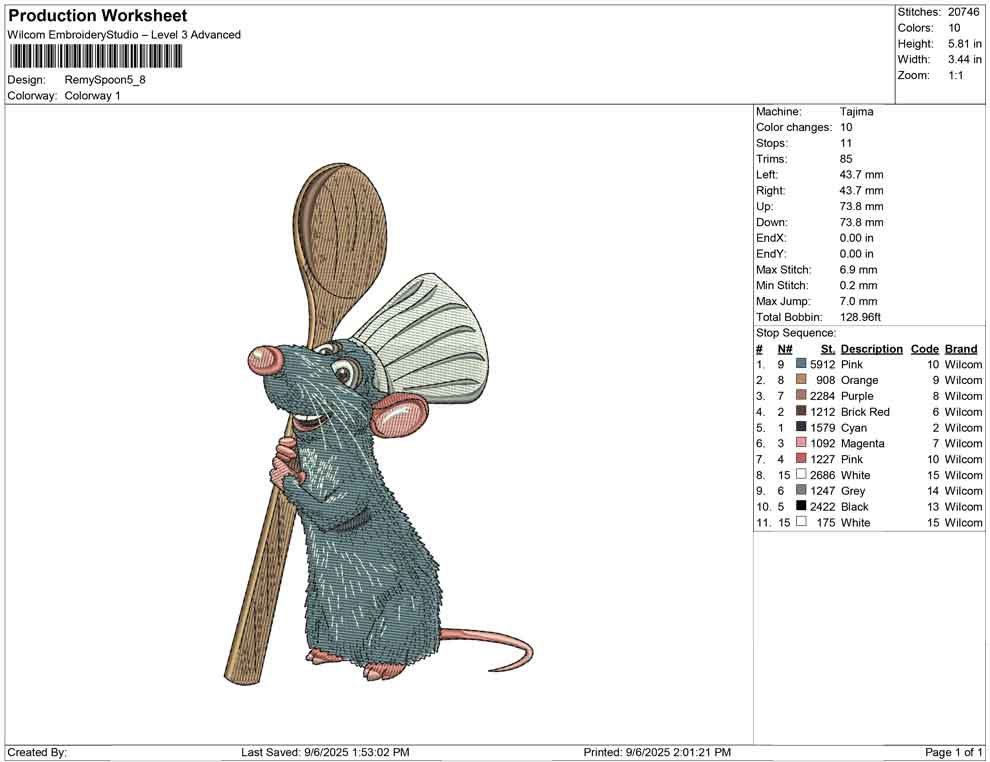
Task: Click the stitch count "908" for Orange
Action: tap(826, 380)
